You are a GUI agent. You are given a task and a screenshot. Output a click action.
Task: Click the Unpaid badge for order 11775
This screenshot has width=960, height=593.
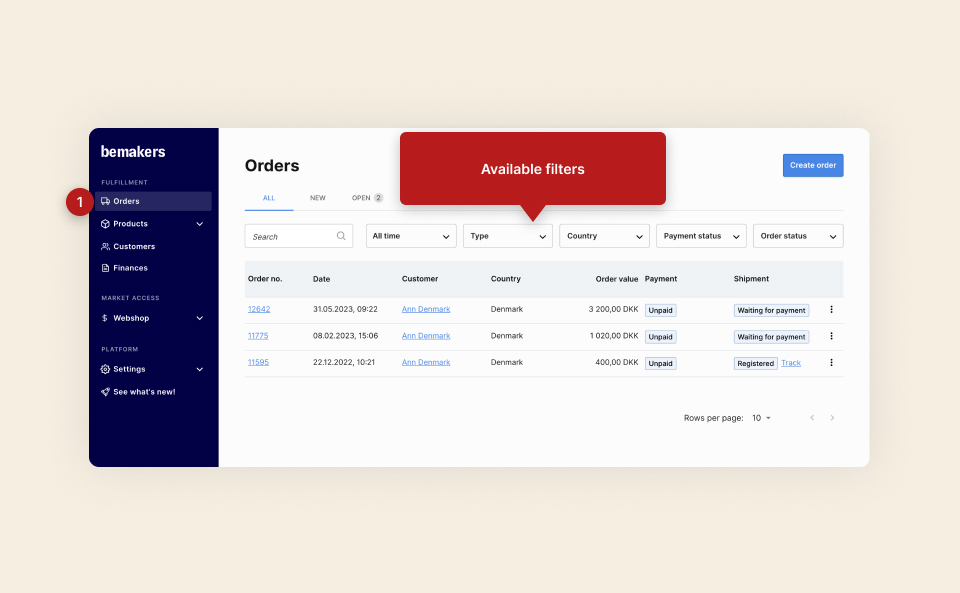pos(660,337)
